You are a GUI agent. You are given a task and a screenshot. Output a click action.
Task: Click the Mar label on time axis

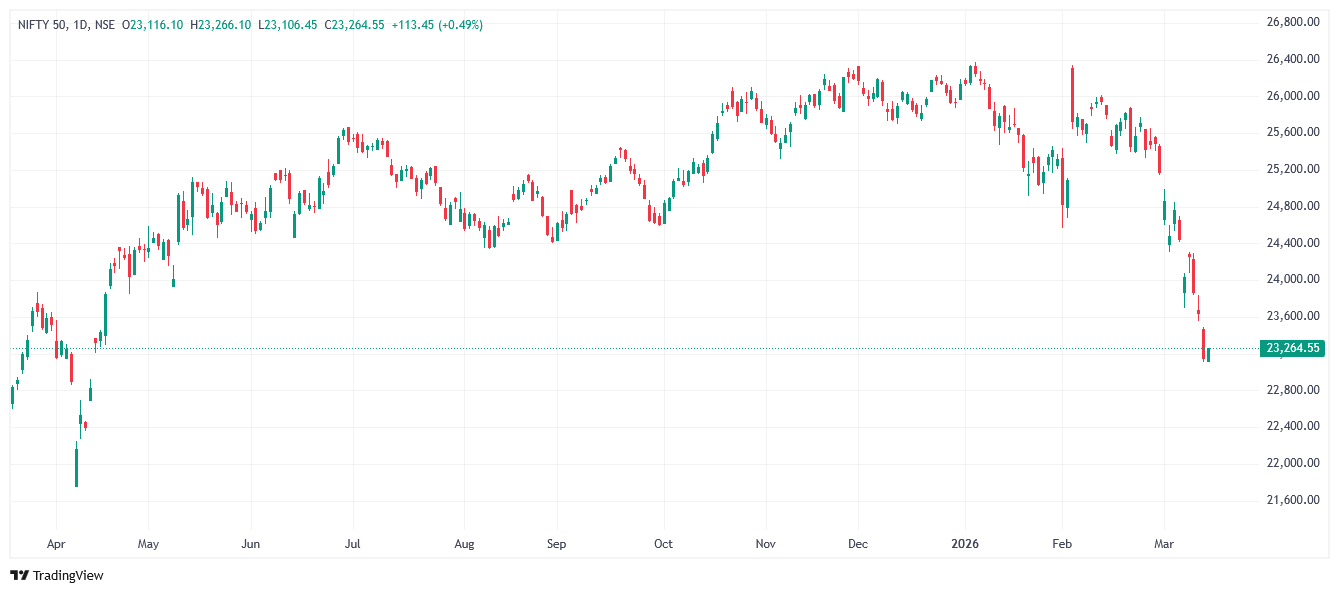[x=1164, y=544]
